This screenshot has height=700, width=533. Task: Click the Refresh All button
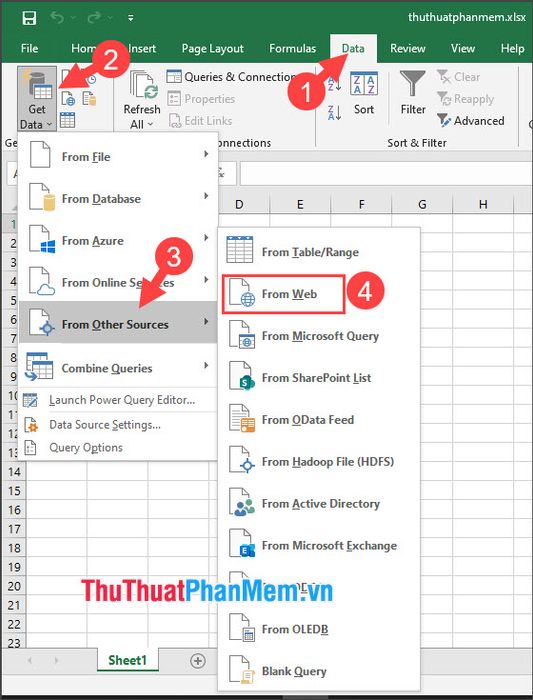click(x=142, y=99)
